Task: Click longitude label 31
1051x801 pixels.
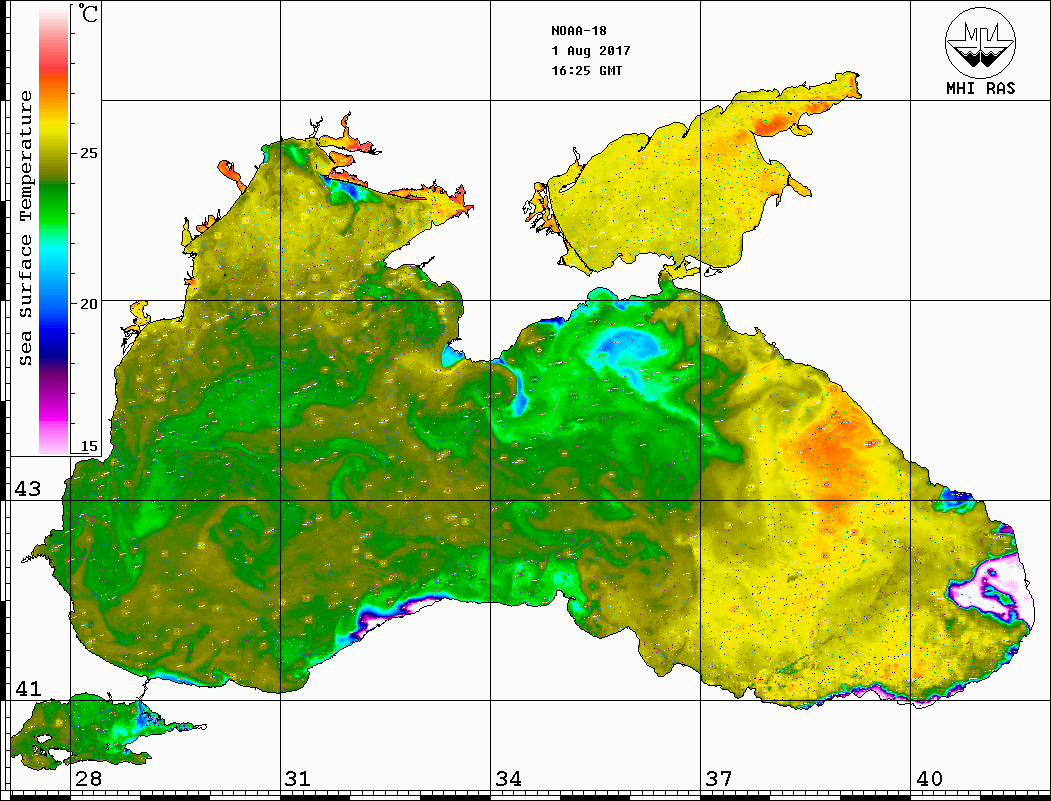Action: [x=298, y=778]
